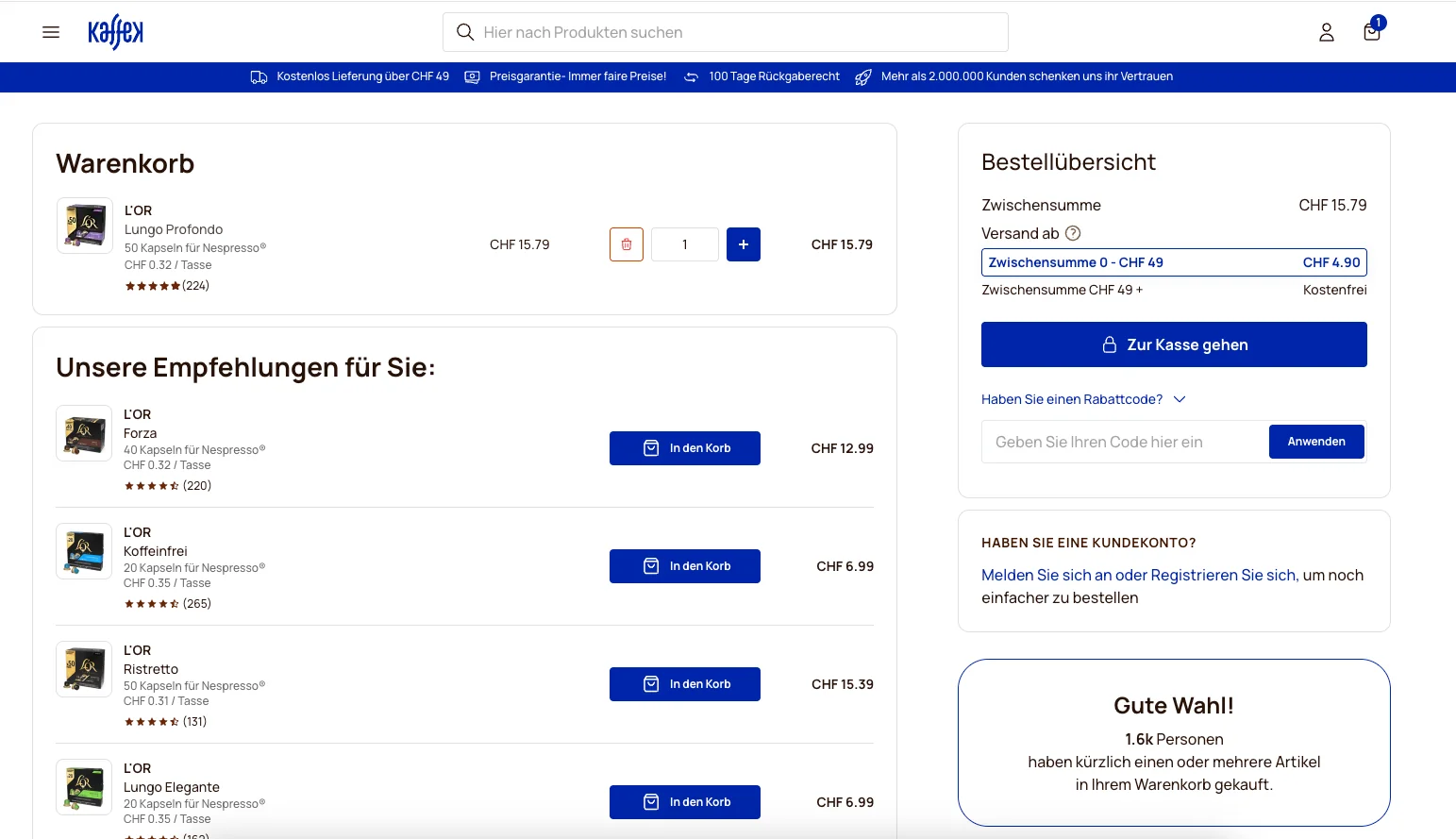Click the Kaffex logo
Screen dimensions: 1456x839
pyautogui.click(x=115, y=31)
